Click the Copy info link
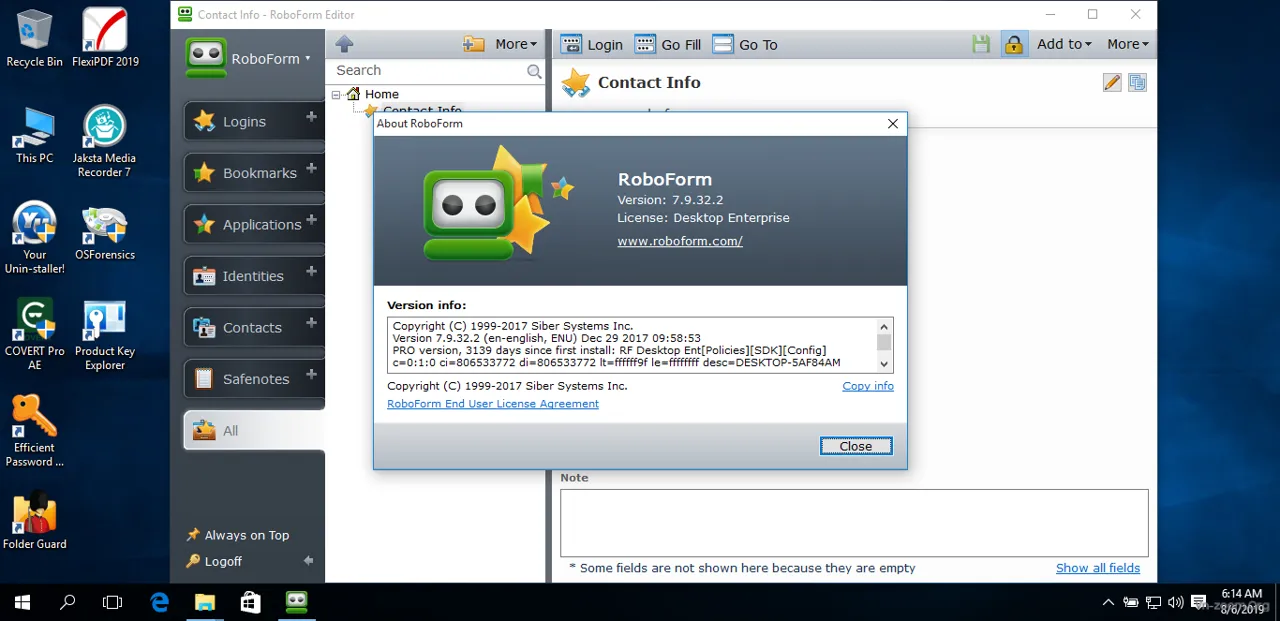Screen dimensions: 1280x621 click(x=868, y=386)
